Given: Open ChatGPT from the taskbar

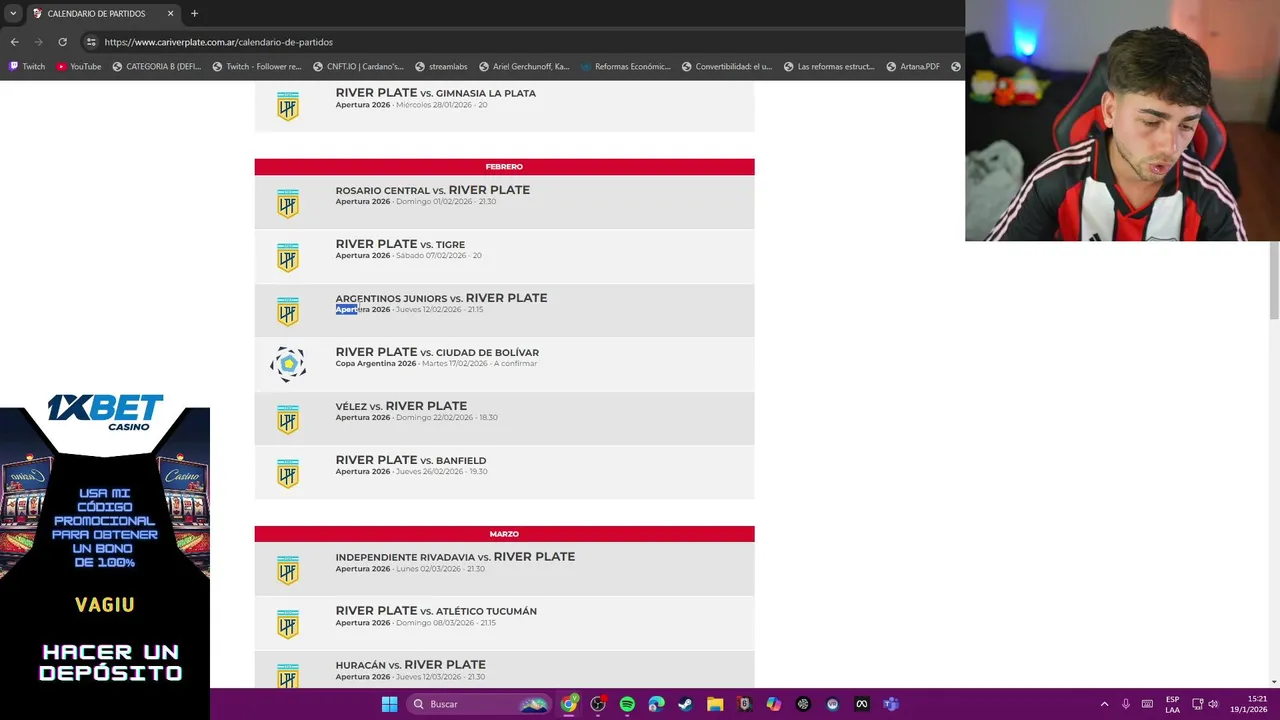Looking at the screenshot, I should 803,704.
